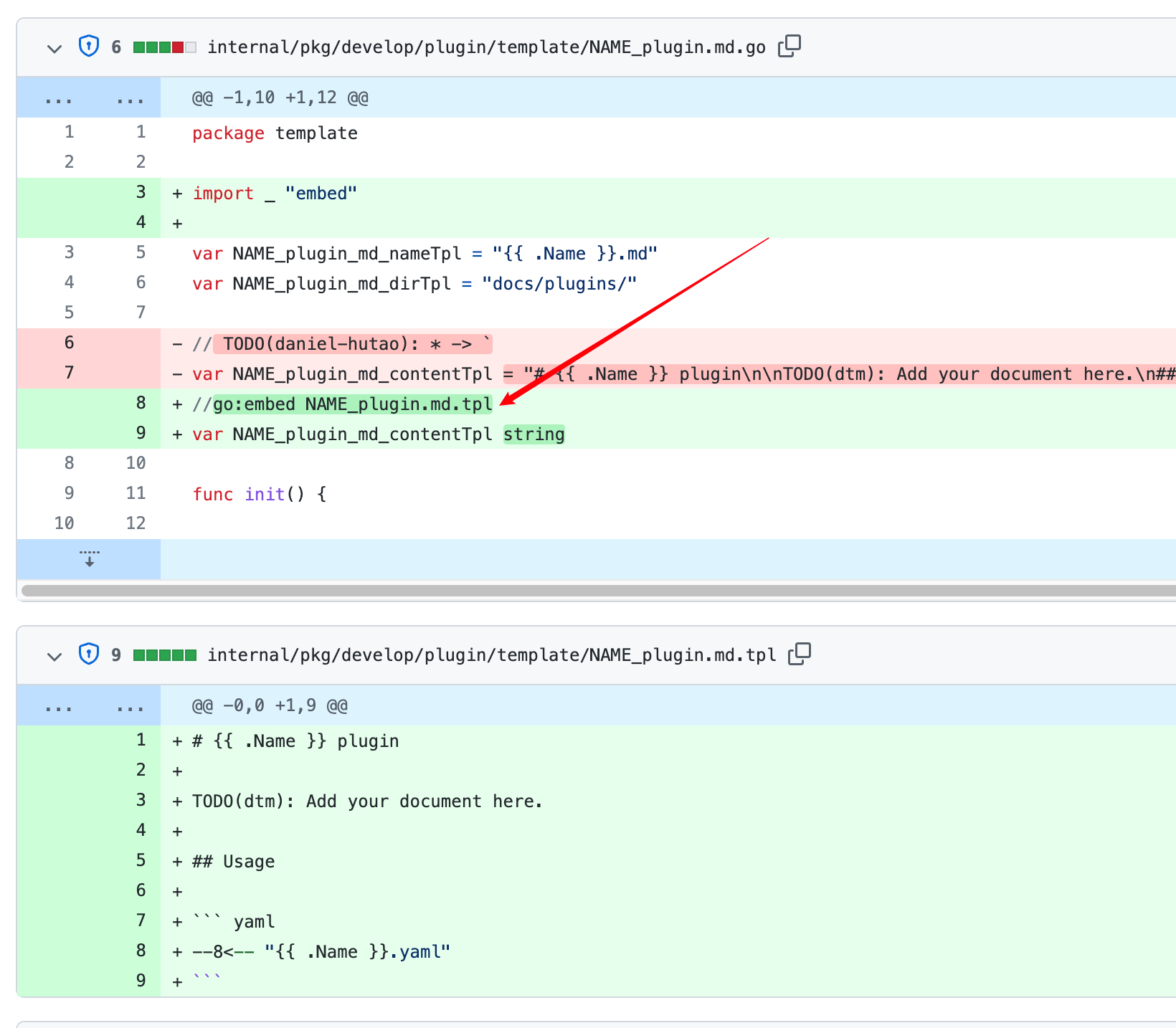The width and height of the screenshot is (1176, 1028).
Task: Click the added var NAME_plugin_md_contentTpl string line
Action: click(x=379, y=434)
